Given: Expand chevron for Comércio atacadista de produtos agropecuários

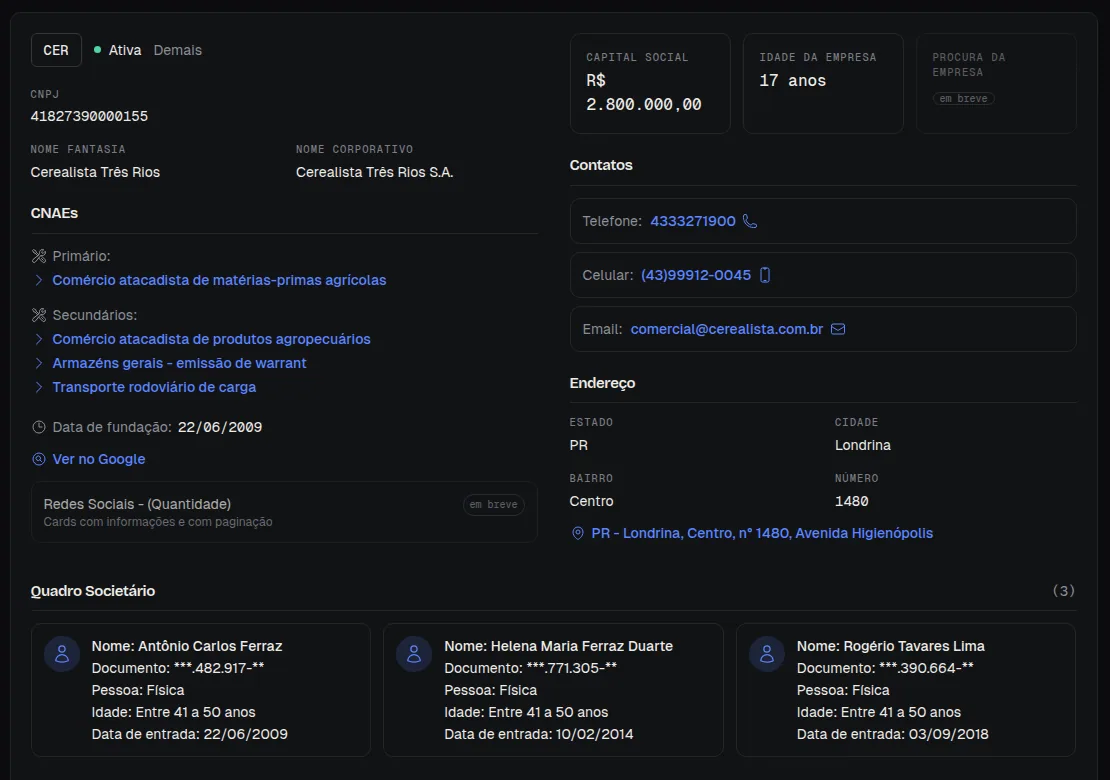Looking at the screenshot, I should click(x=39, y=339).
